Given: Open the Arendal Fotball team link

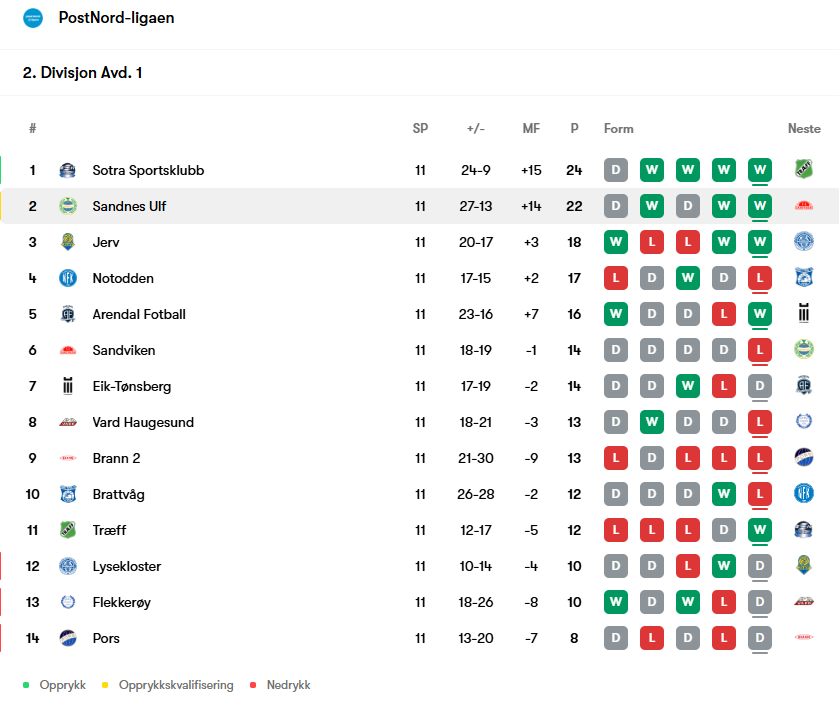Looking at the screenshot, I should point(139,314).
